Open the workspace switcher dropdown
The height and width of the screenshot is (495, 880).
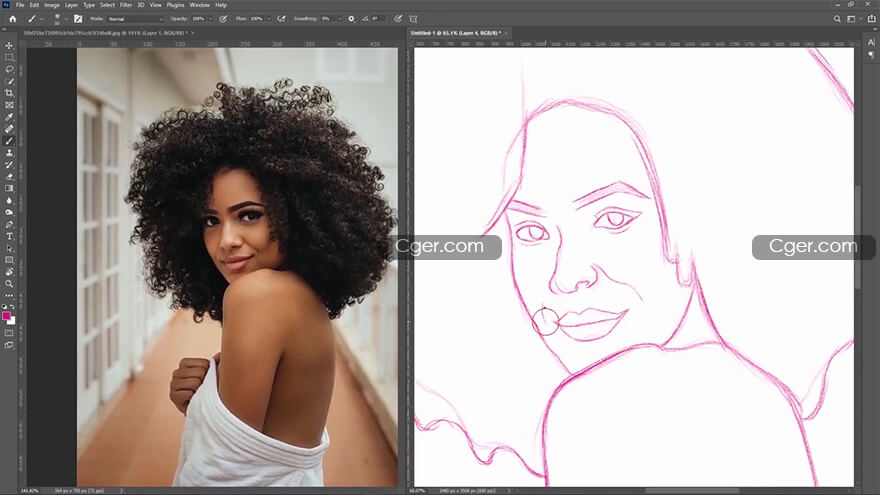[x=854, y=19]
